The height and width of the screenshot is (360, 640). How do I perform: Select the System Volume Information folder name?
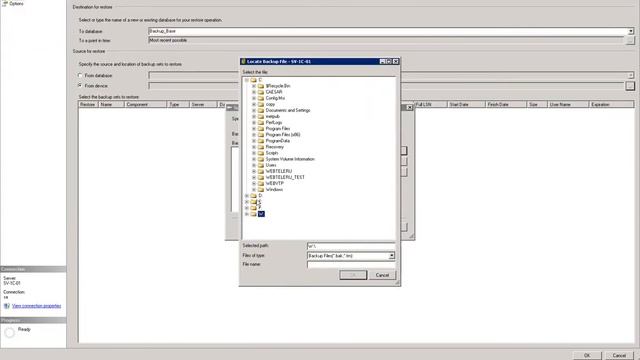290,159
